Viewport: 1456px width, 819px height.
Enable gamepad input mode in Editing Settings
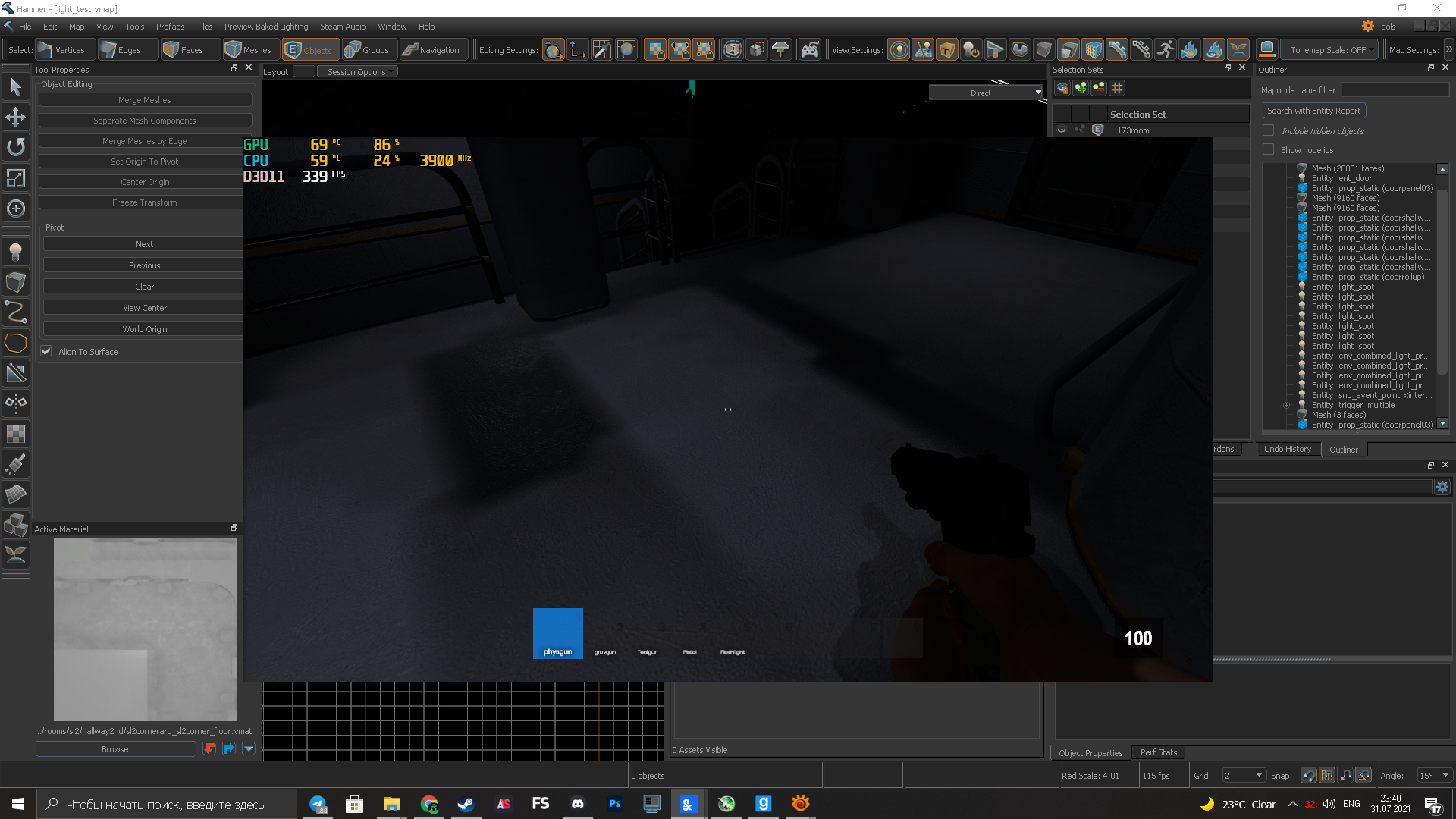810,49
